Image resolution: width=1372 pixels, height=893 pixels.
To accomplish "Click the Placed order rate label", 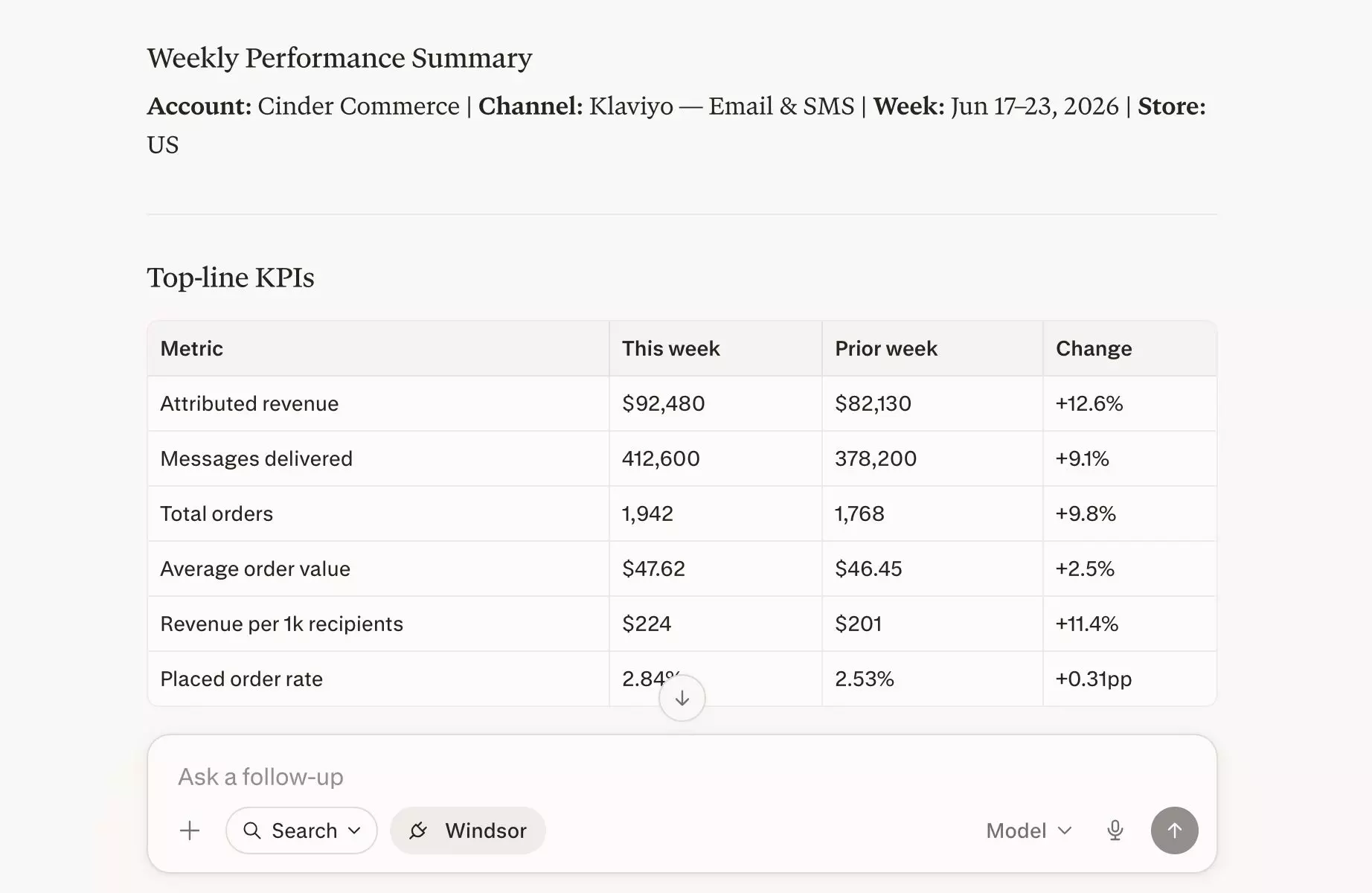I will coord(242,679).
